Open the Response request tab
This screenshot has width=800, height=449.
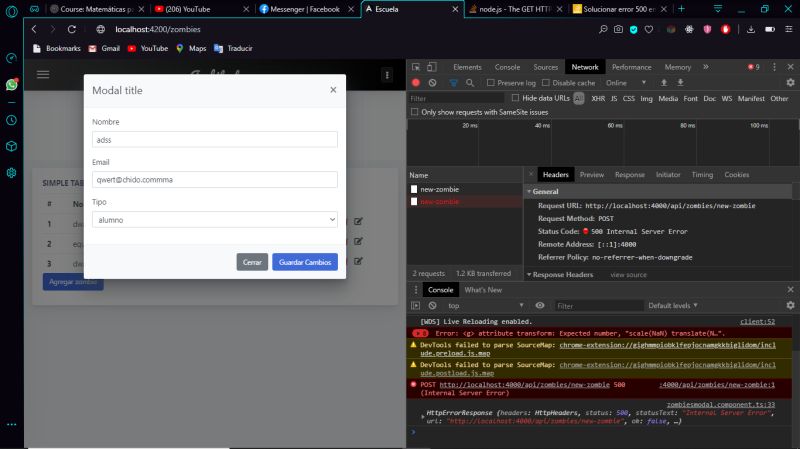point(630,174)
